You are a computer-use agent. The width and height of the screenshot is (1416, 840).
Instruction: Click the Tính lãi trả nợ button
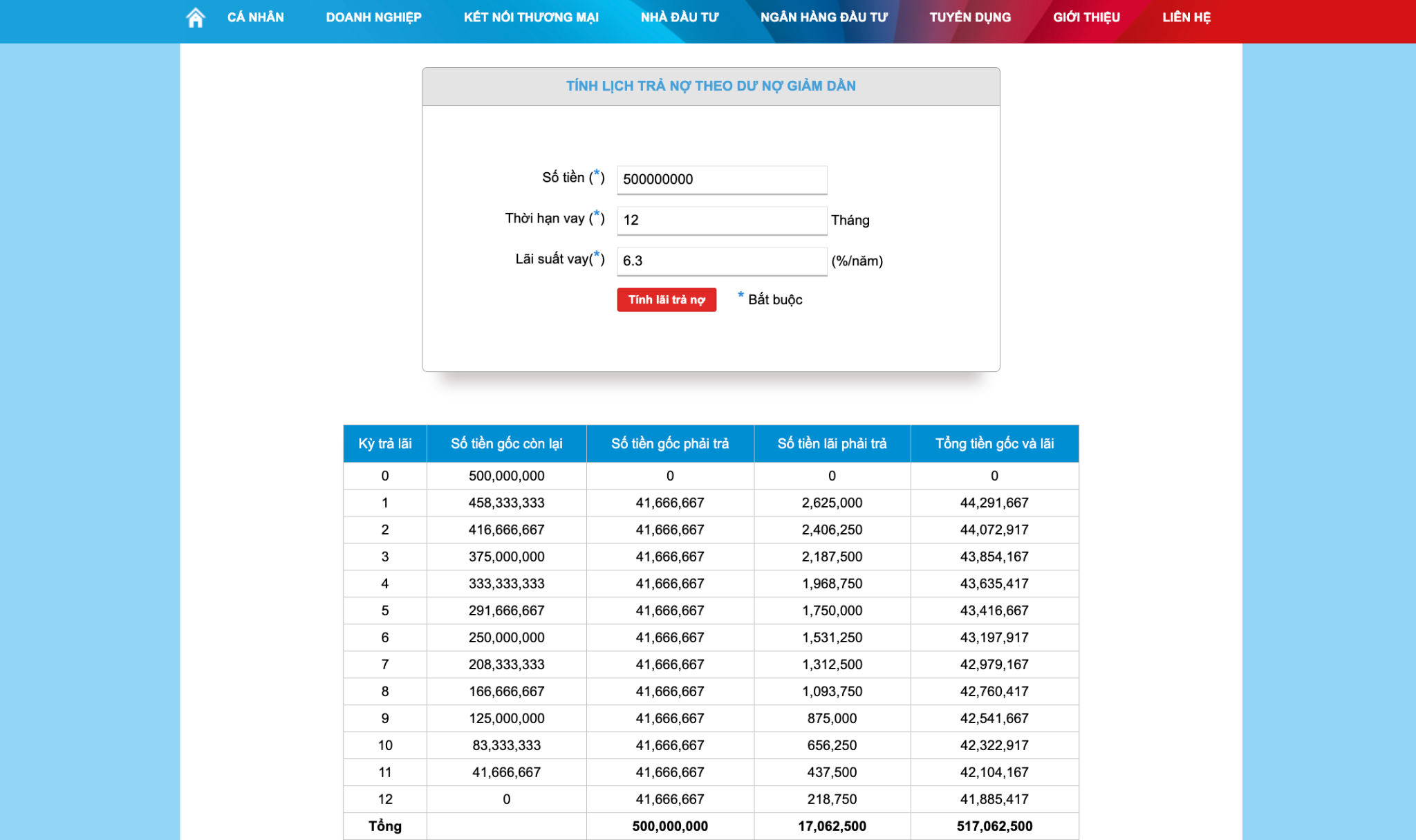(667, 299)
